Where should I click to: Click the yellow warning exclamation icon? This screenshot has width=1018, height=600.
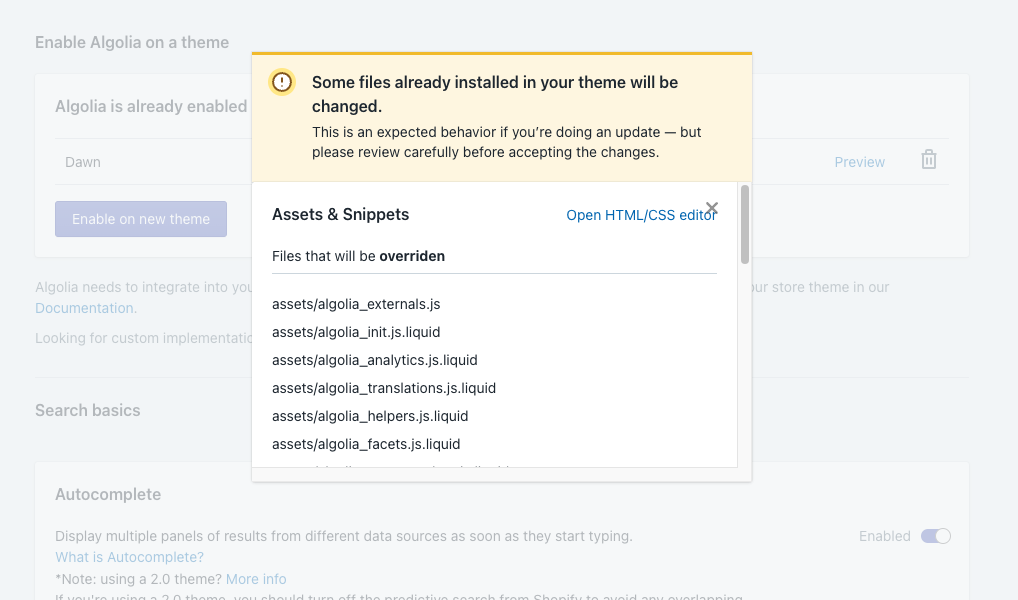tap(282, 82)
